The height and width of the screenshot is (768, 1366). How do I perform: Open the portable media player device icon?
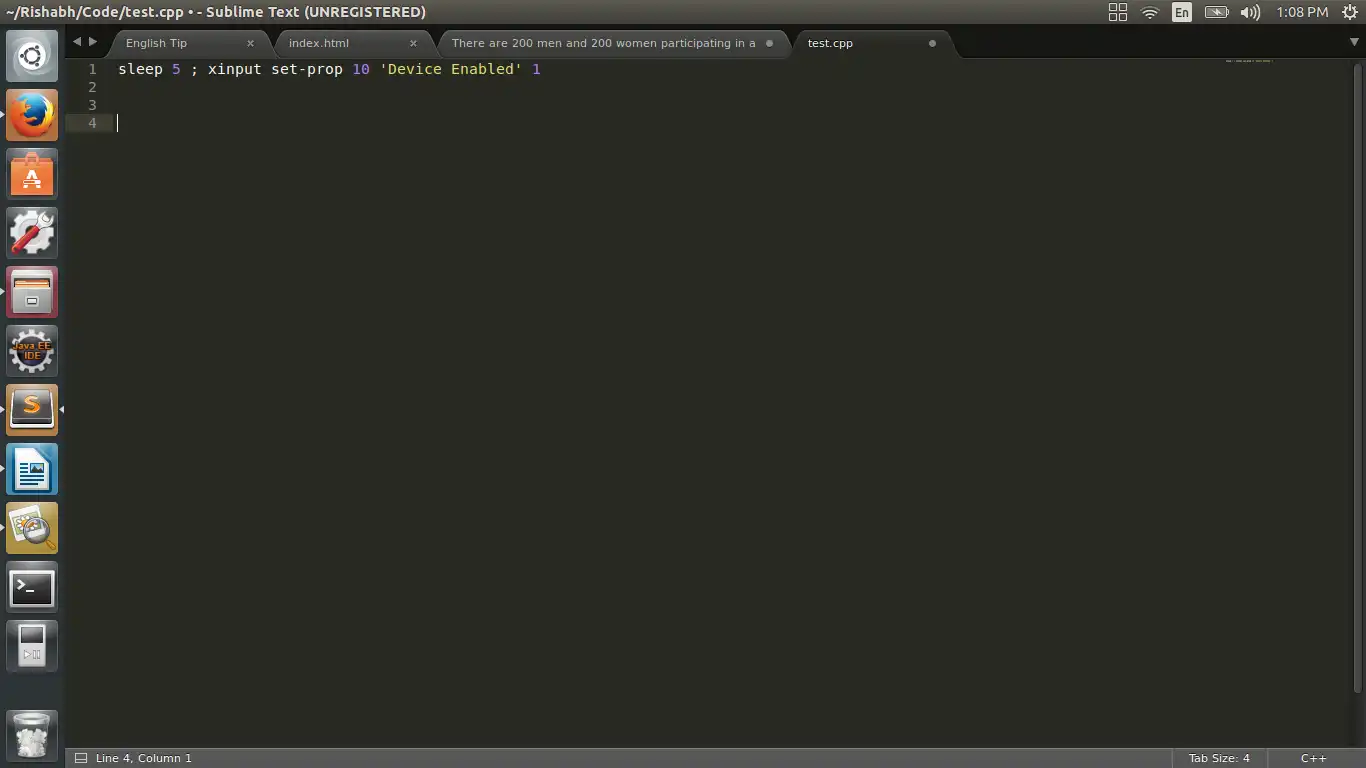[x=32, y=646]
